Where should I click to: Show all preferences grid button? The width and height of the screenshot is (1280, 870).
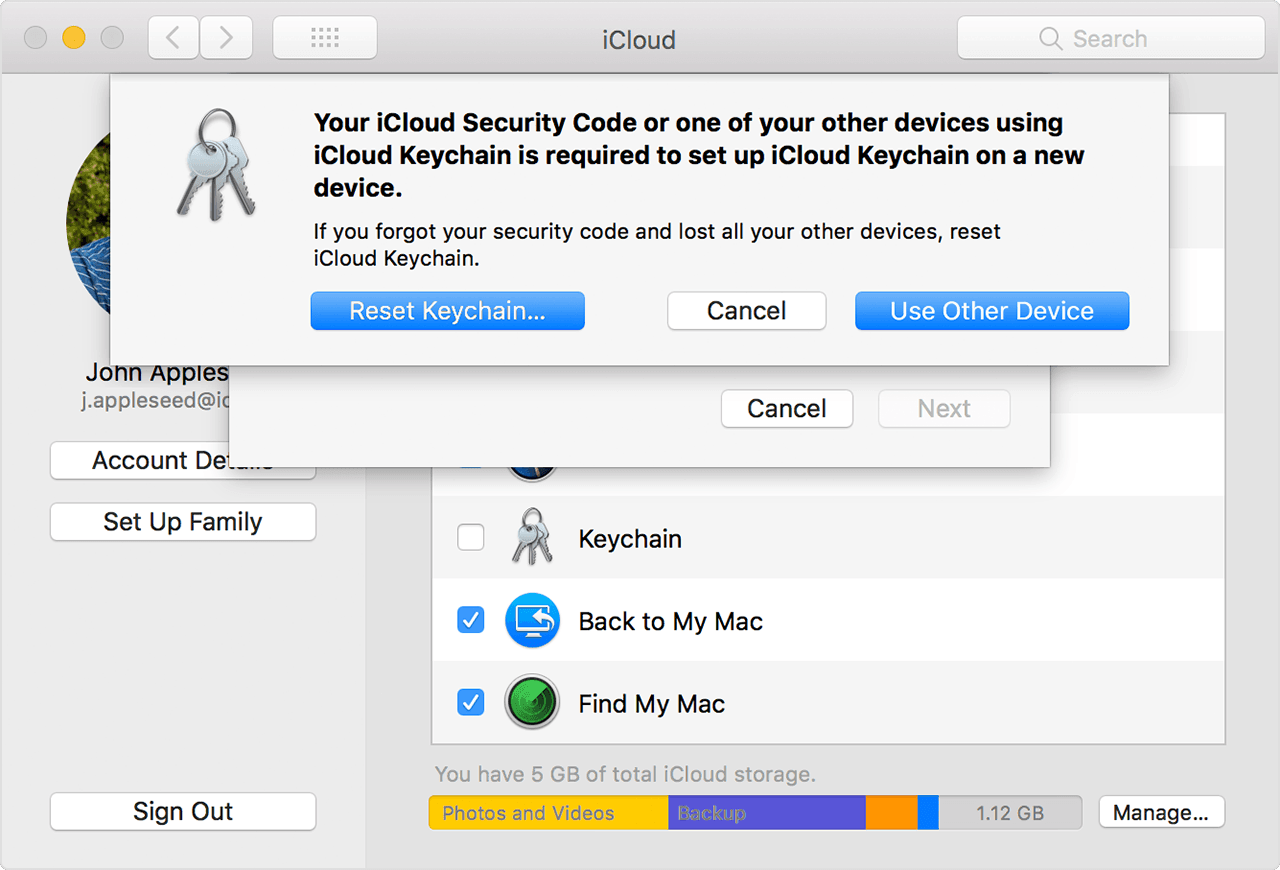point(325,38)
